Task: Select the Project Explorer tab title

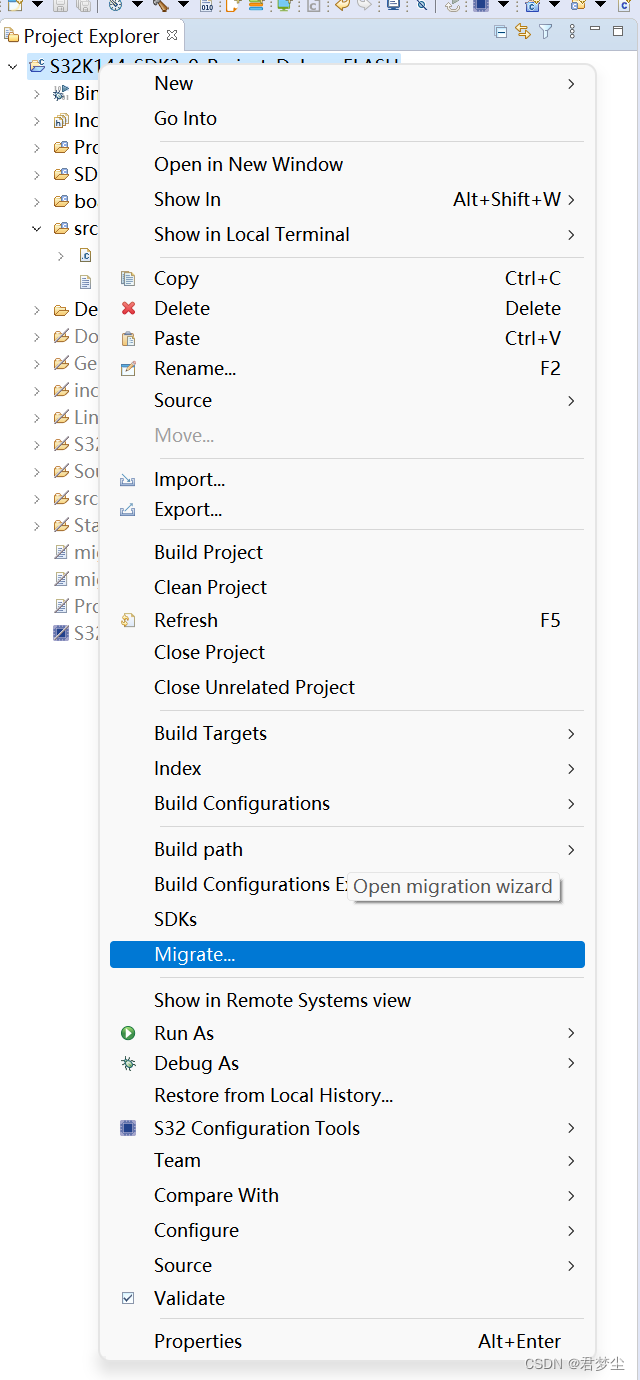Action: pos(90,37)
